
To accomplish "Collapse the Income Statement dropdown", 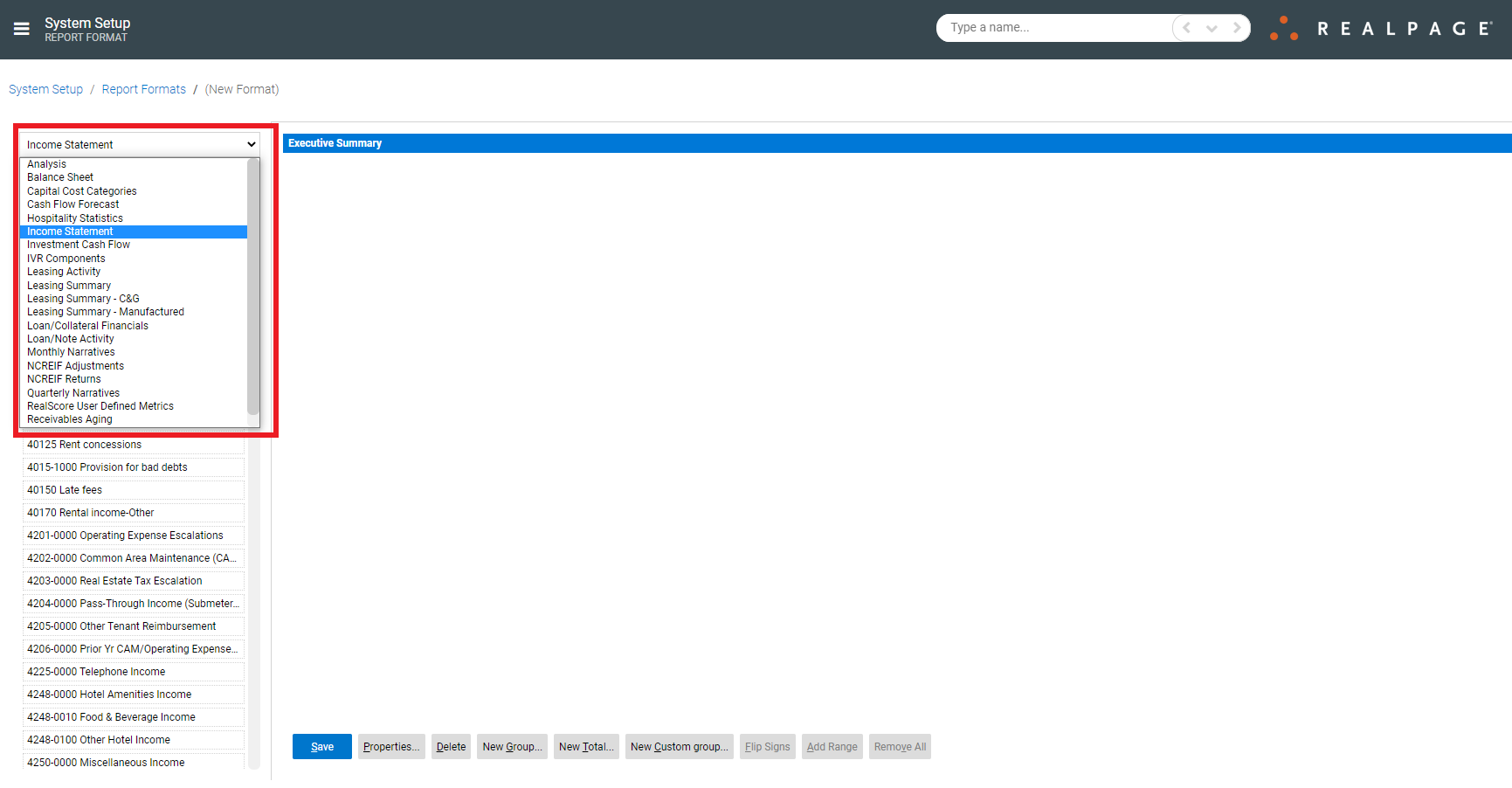I will 140,145.
